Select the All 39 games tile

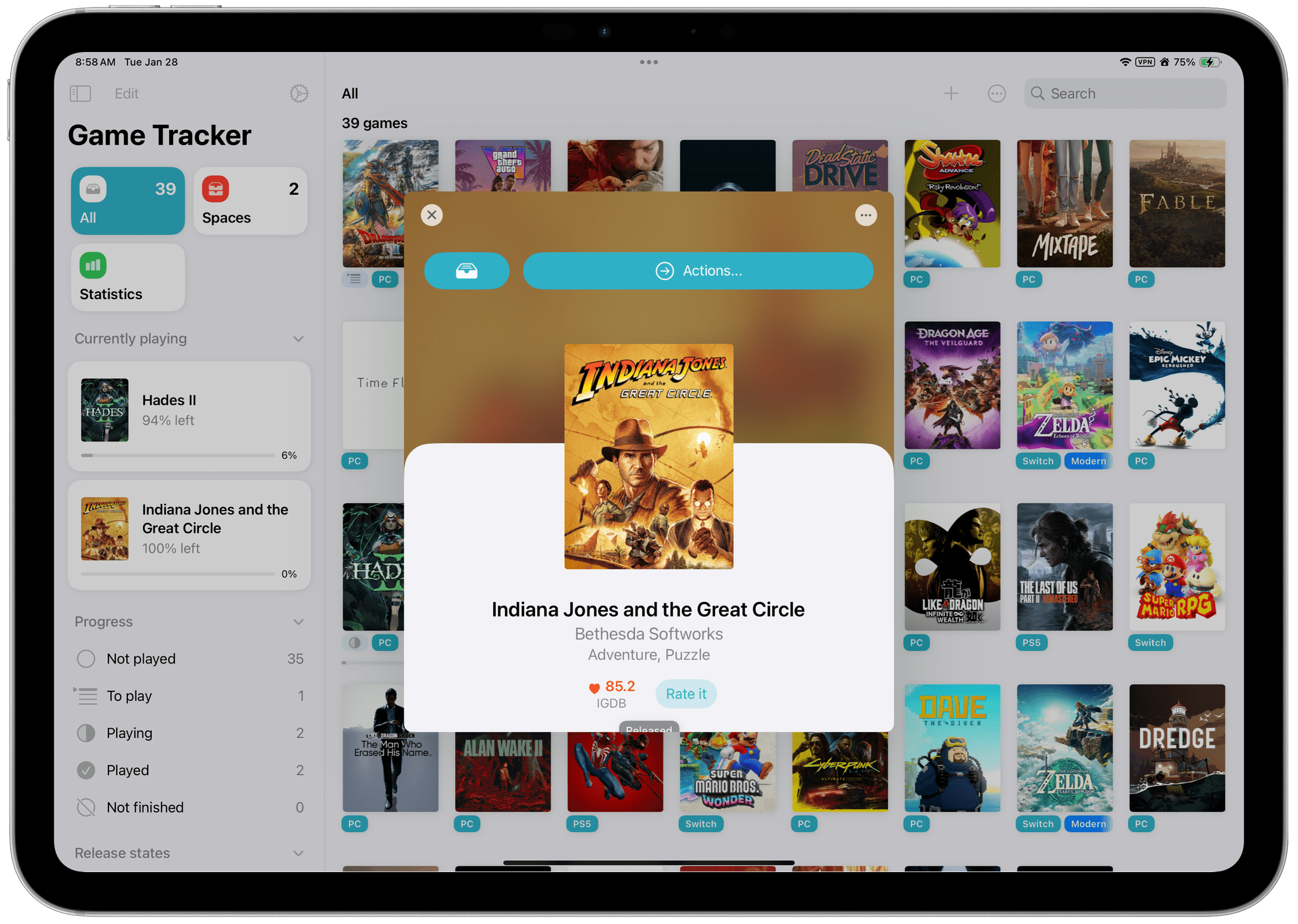point(128,201)
